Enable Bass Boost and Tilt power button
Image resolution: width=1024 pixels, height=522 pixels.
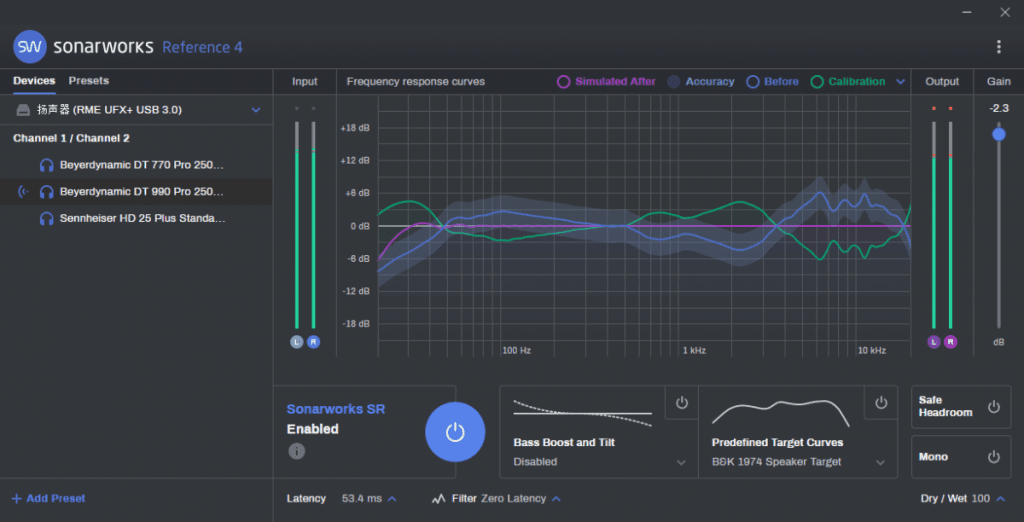[x=682, y=402]
